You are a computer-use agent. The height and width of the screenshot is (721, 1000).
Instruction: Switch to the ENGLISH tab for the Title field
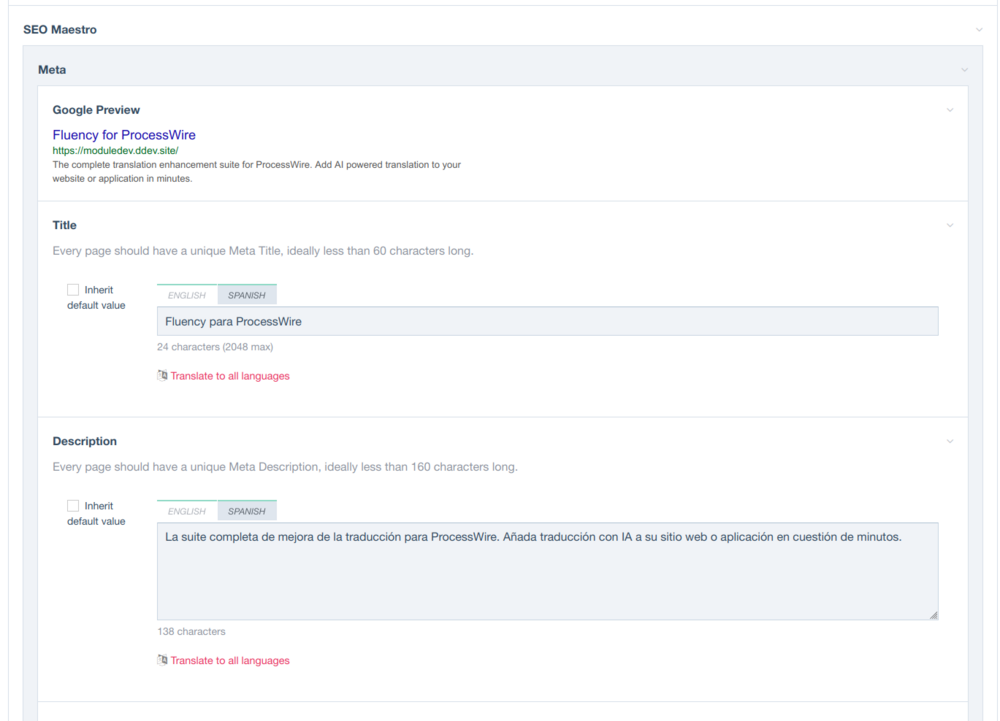[x=186, y=294]
